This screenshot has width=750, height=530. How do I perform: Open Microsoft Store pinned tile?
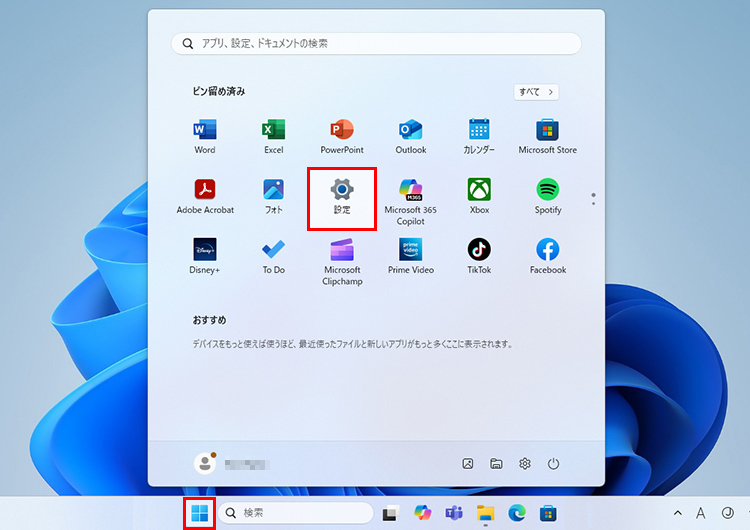click(x=548, y=136)
